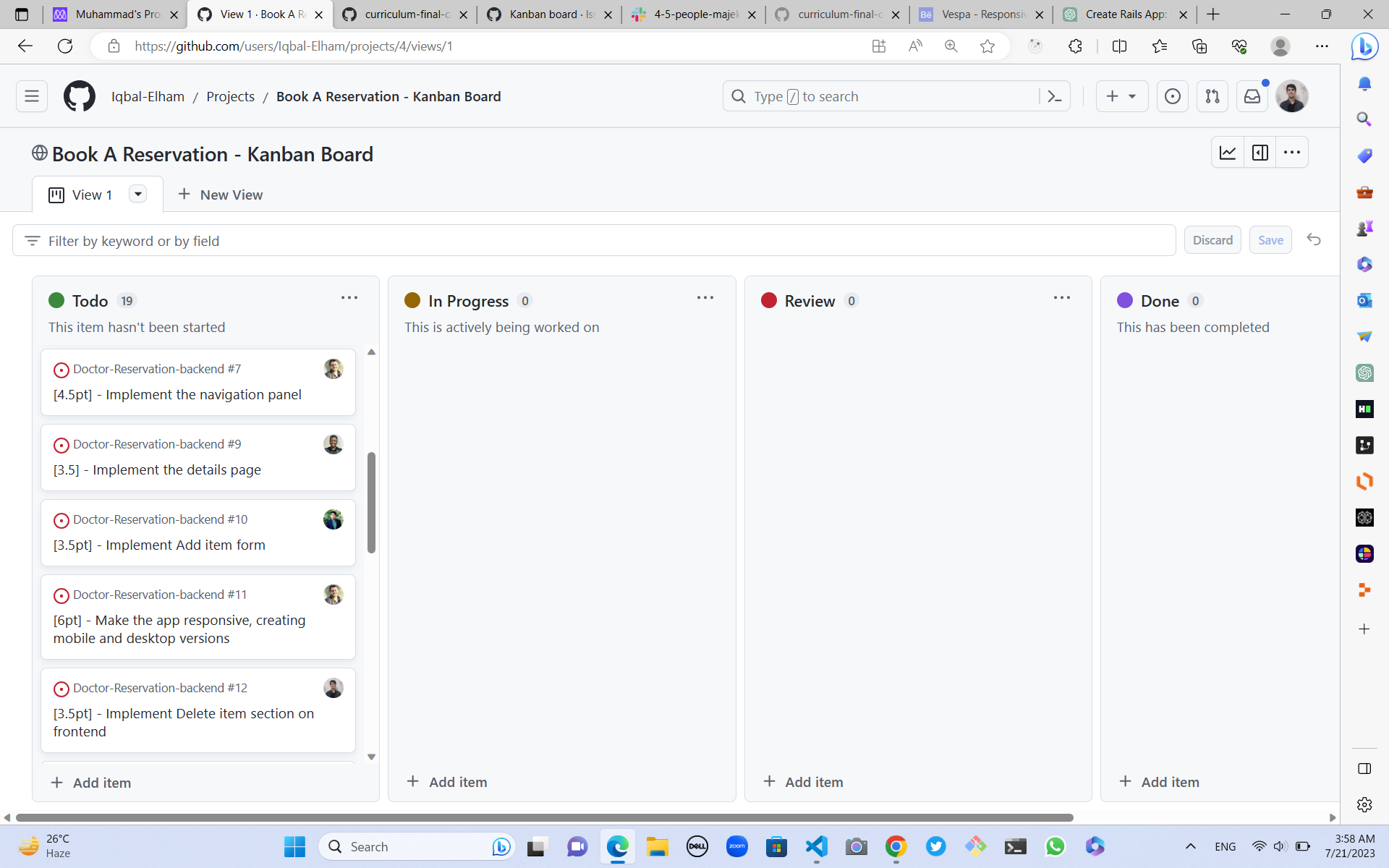Open the user avatar account menu
The width and height of the screenshot is (1389, 868).
[x=1292, y=95]
